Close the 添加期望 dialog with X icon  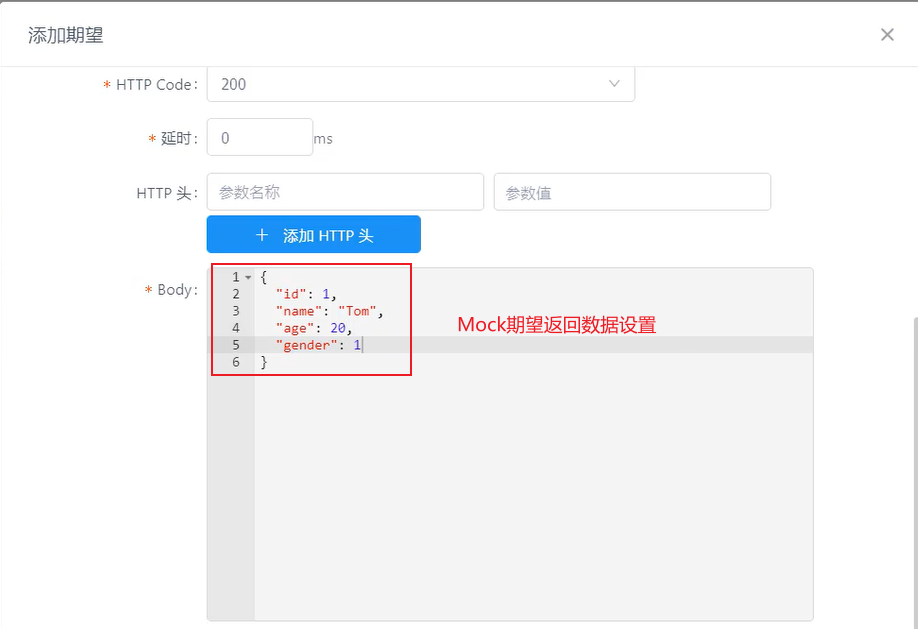887,35
